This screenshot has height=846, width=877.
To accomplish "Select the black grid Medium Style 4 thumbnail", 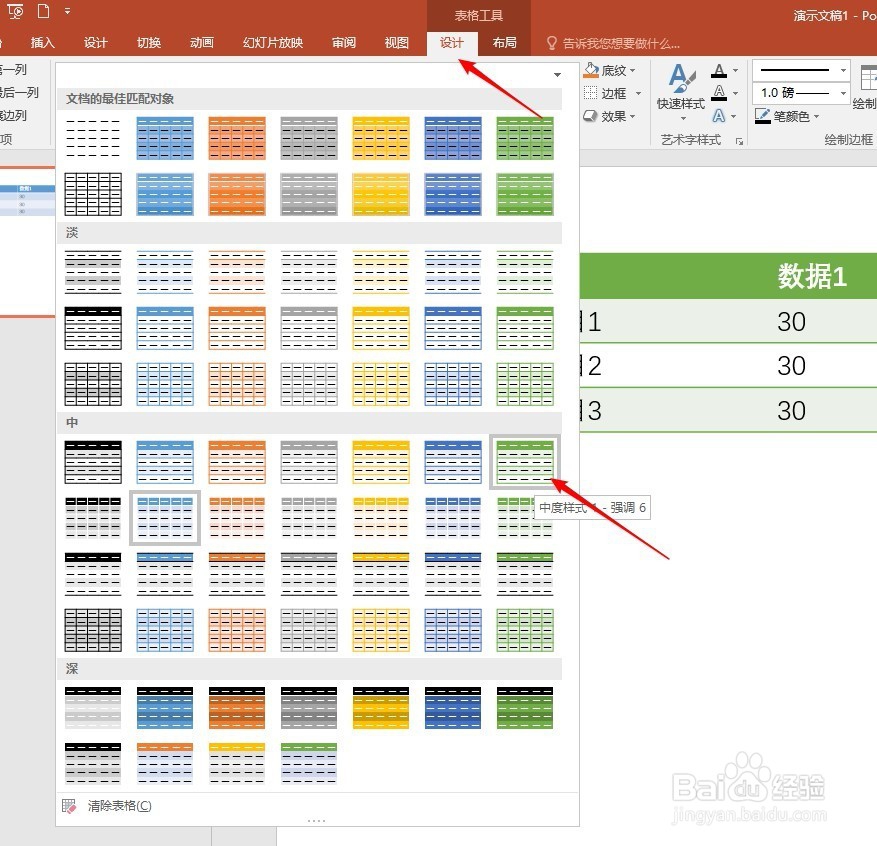I will pos(93,630).
